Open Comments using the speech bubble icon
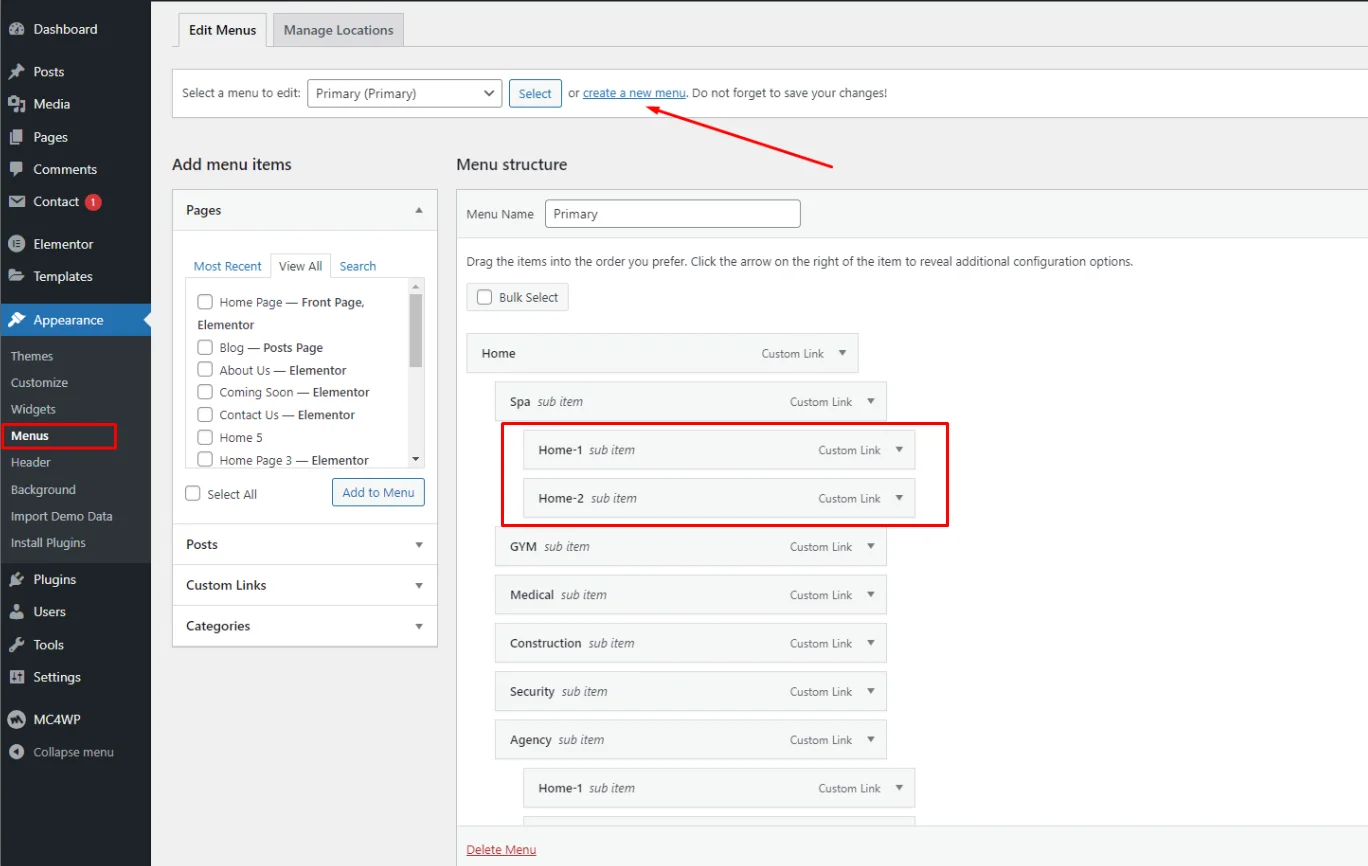Image resolution: width=1368 pixels, height=866 pixels. click(16, 169)
